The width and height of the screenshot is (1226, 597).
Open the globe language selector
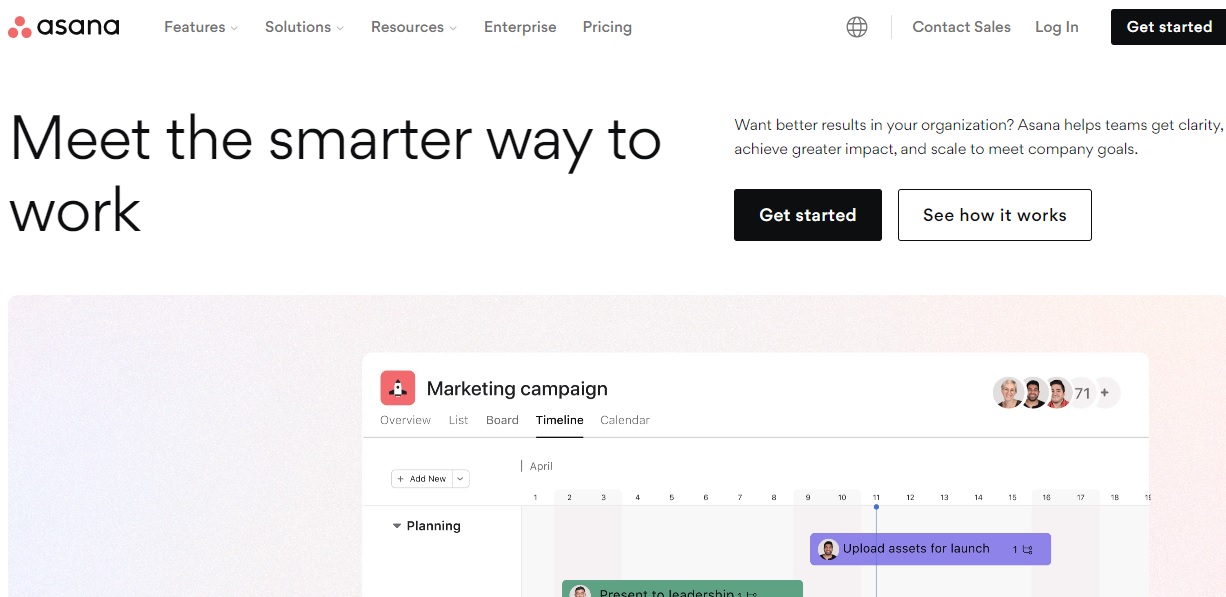pyautogui.click(x=857, y=27)
